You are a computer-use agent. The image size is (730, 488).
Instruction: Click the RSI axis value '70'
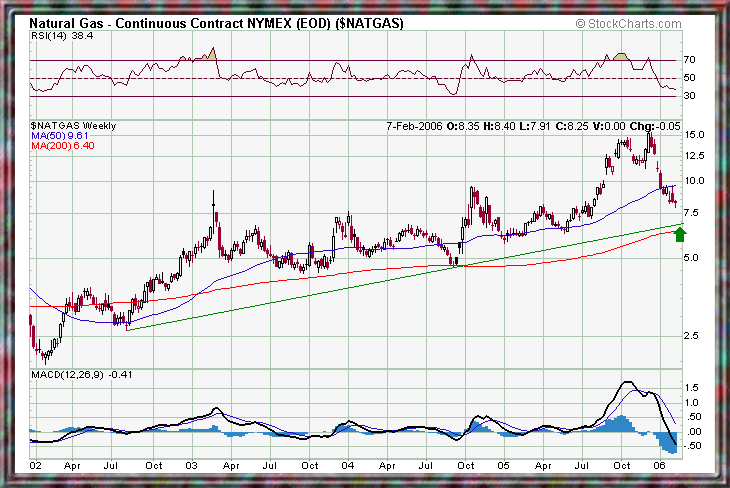[689, 60]
